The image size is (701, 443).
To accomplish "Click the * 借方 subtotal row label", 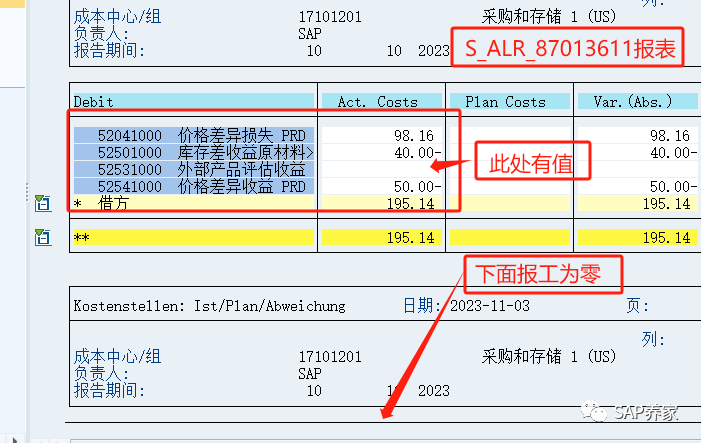I will 194,203.
